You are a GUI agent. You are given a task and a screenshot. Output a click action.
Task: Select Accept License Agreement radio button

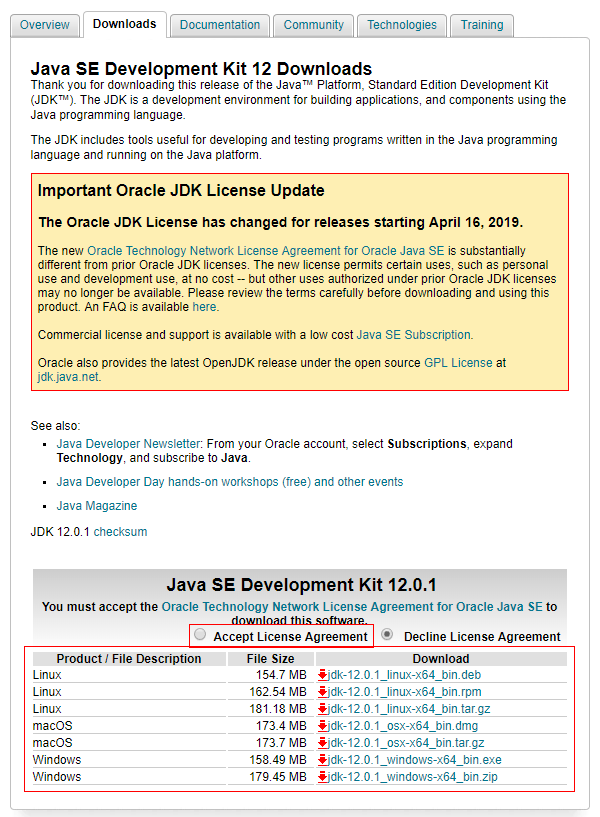[200, 634]
